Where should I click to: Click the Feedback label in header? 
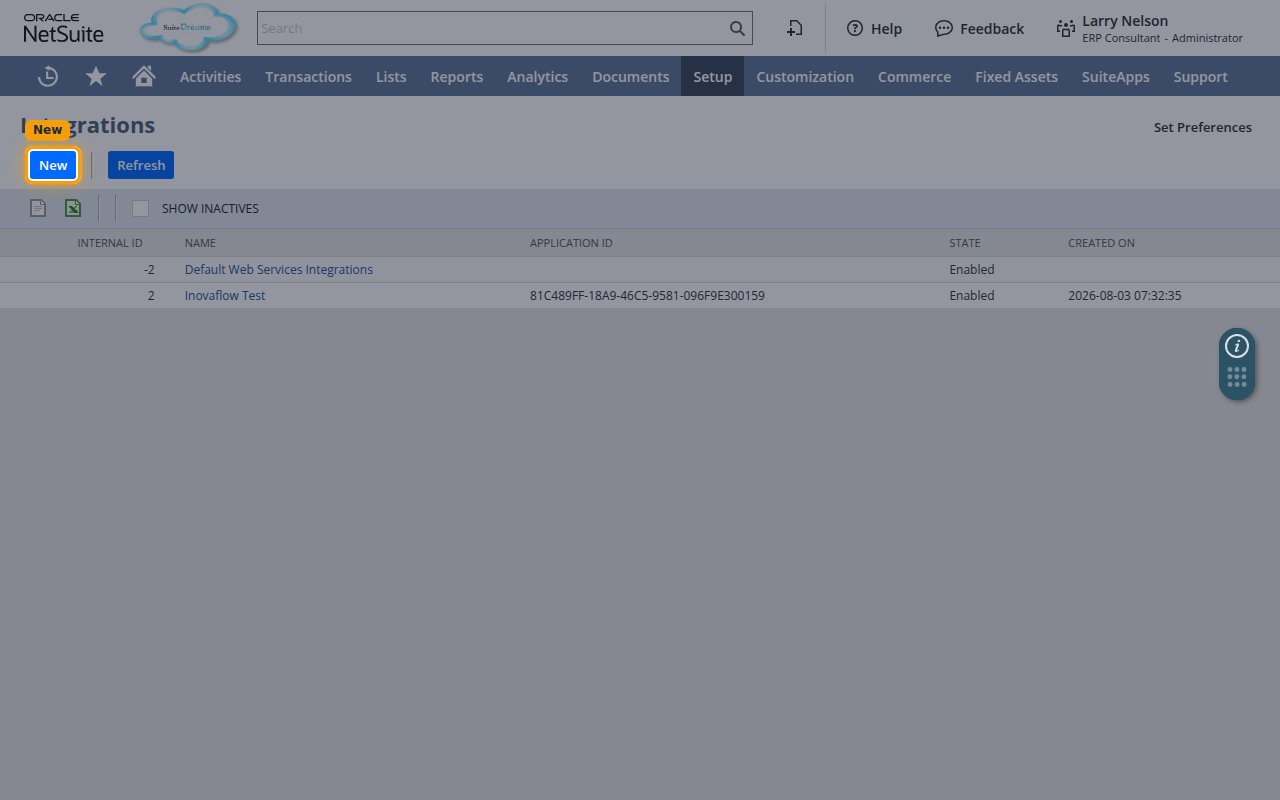pyautogui.click(x=992, y=28)
